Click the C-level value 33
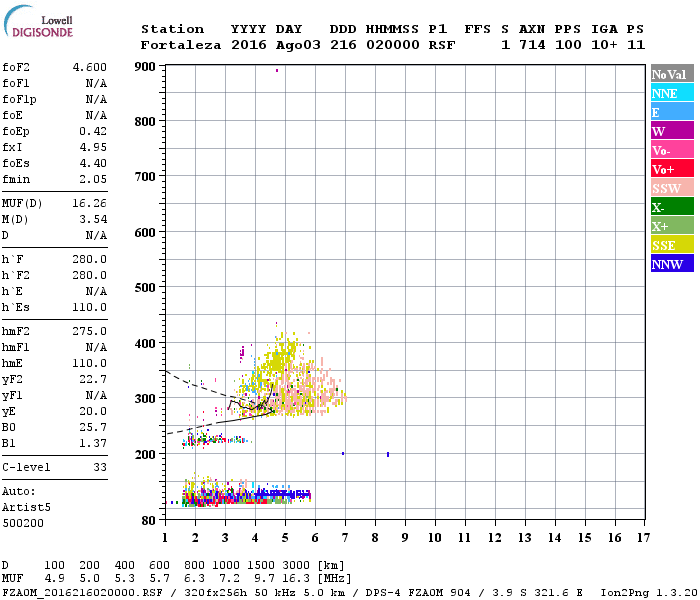Image resolution: width=700 pixels, height=600 pixels. tap(100, 467)
